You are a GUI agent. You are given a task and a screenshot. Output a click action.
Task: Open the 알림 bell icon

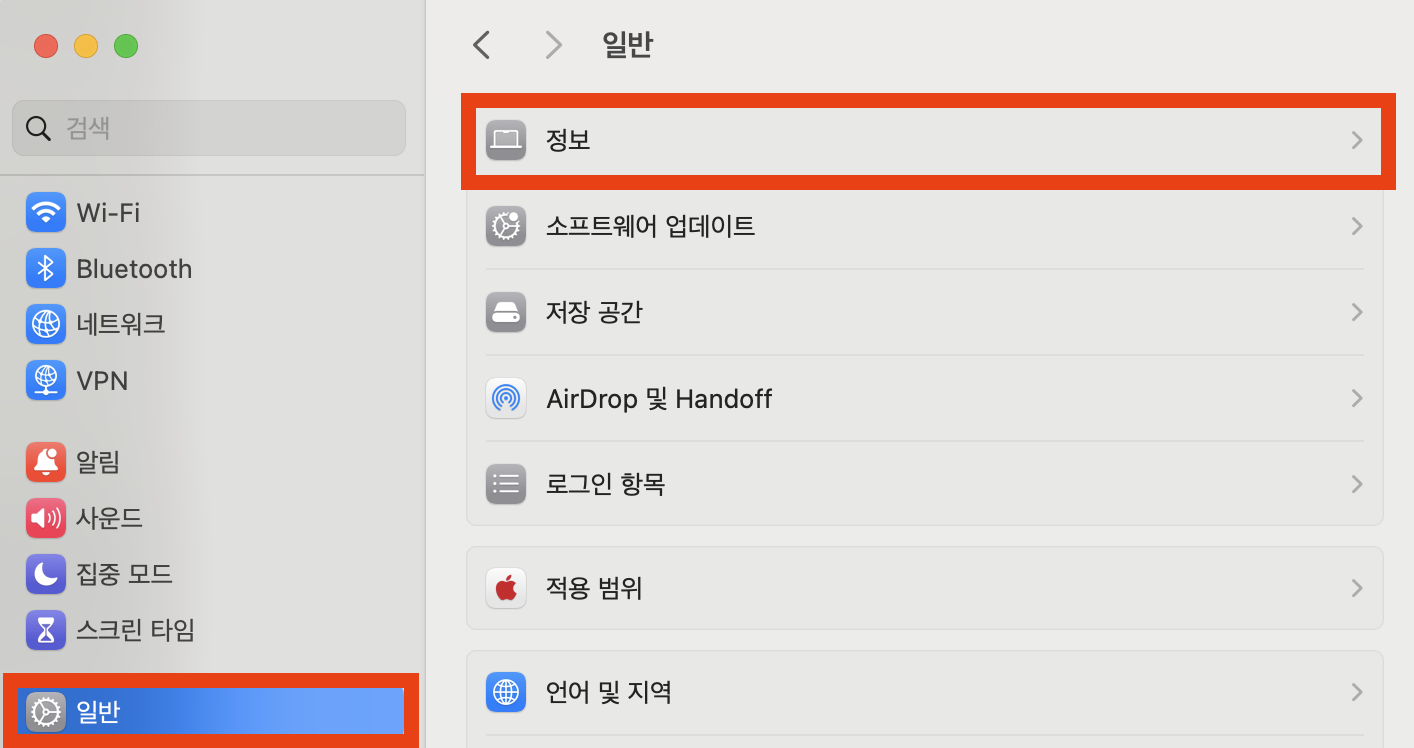point(46,462)
